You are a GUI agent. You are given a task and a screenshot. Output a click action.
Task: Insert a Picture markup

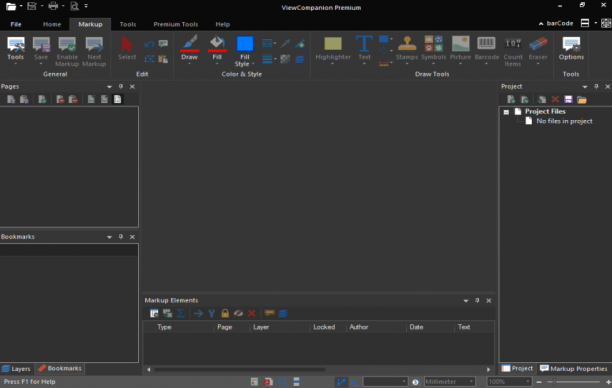point(460,50)
